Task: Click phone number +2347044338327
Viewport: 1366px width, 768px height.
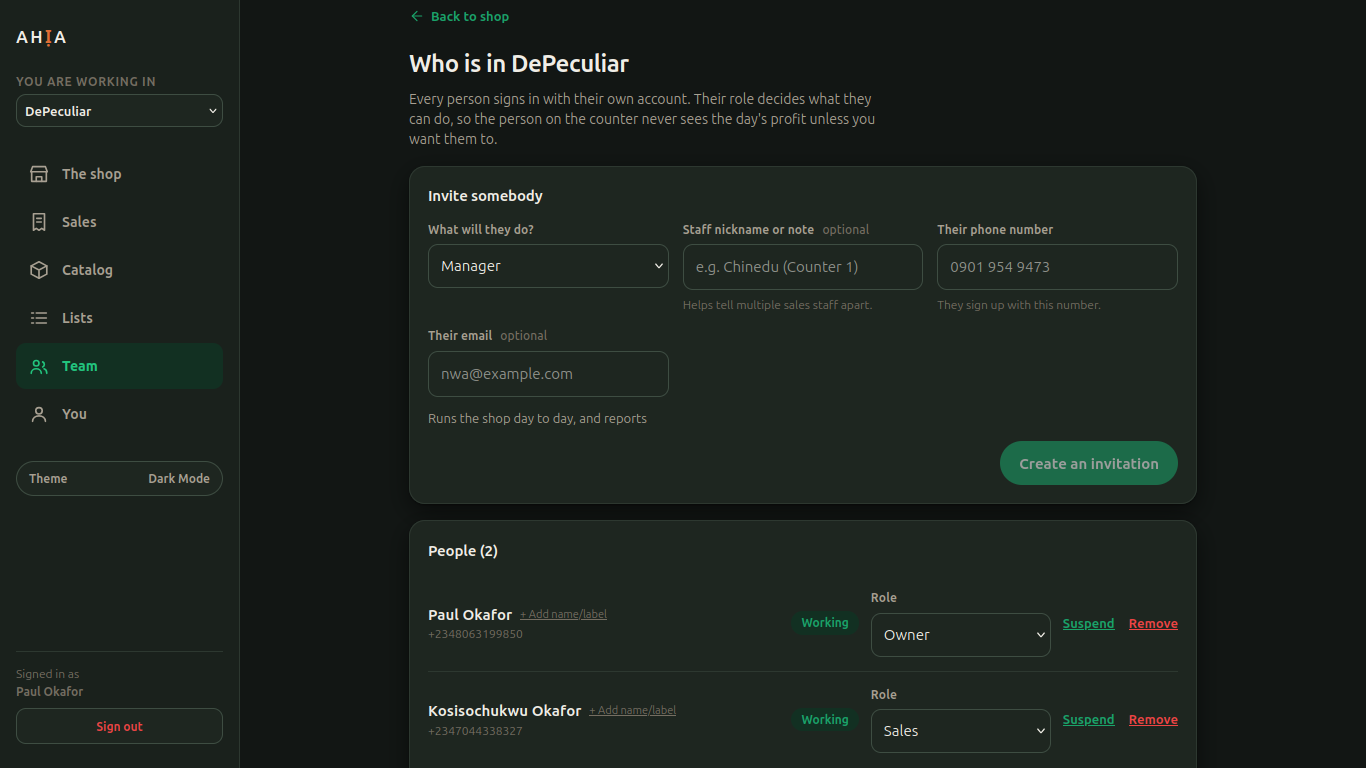Action: point(475,731)
